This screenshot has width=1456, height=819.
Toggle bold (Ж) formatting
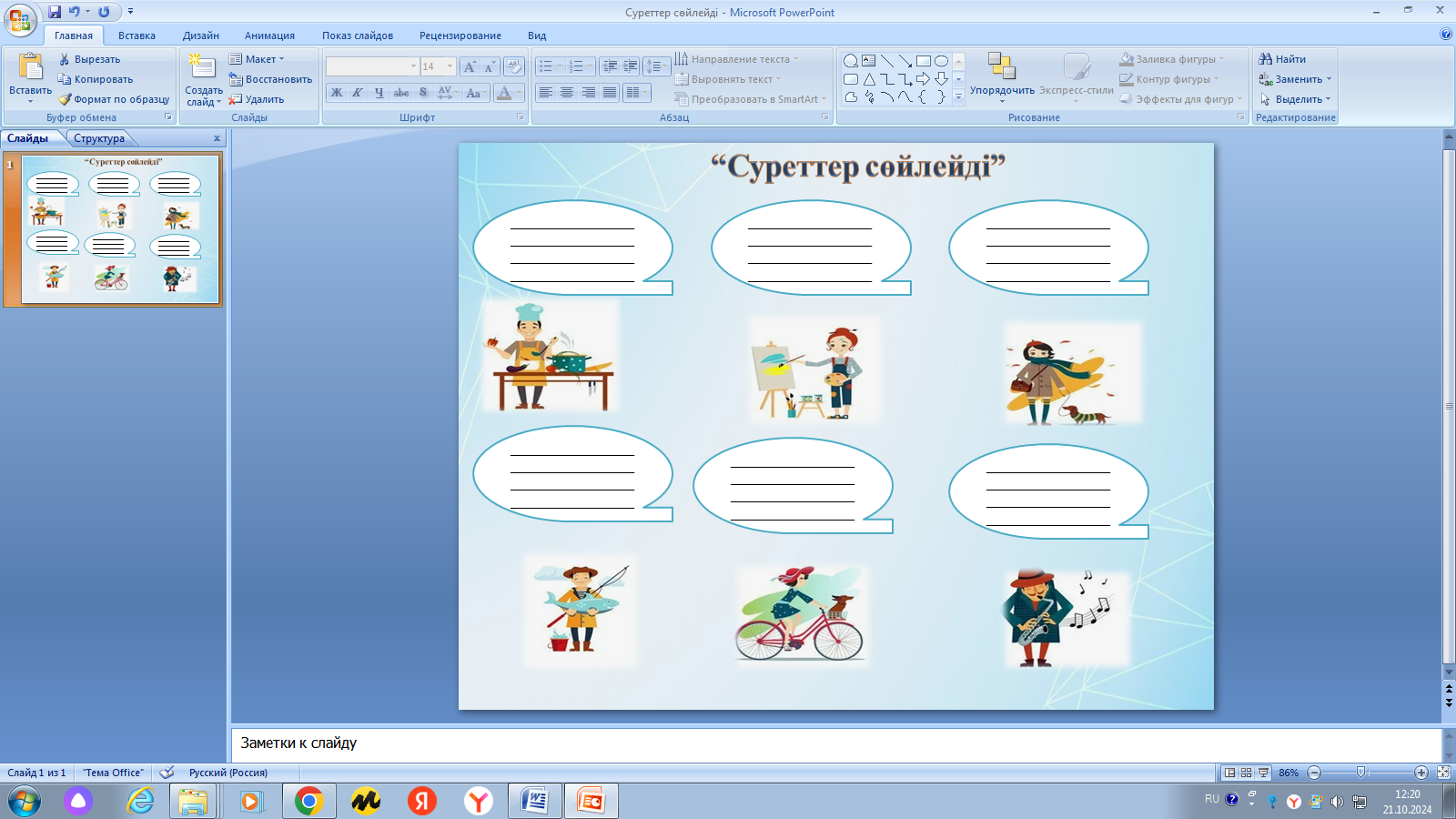coord(337,93)
